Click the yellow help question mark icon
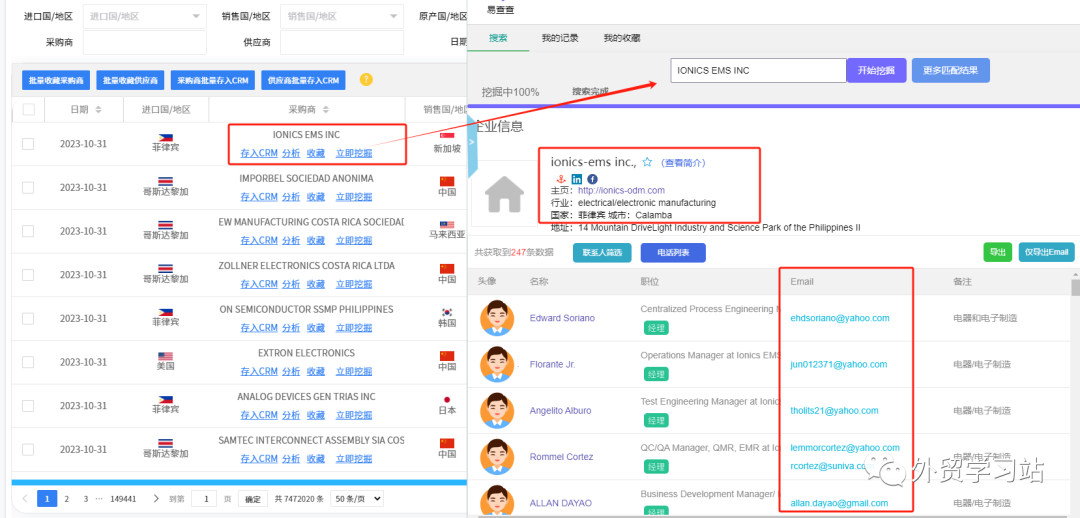This screenshot has width=1080, height=518. click(366, 80)
